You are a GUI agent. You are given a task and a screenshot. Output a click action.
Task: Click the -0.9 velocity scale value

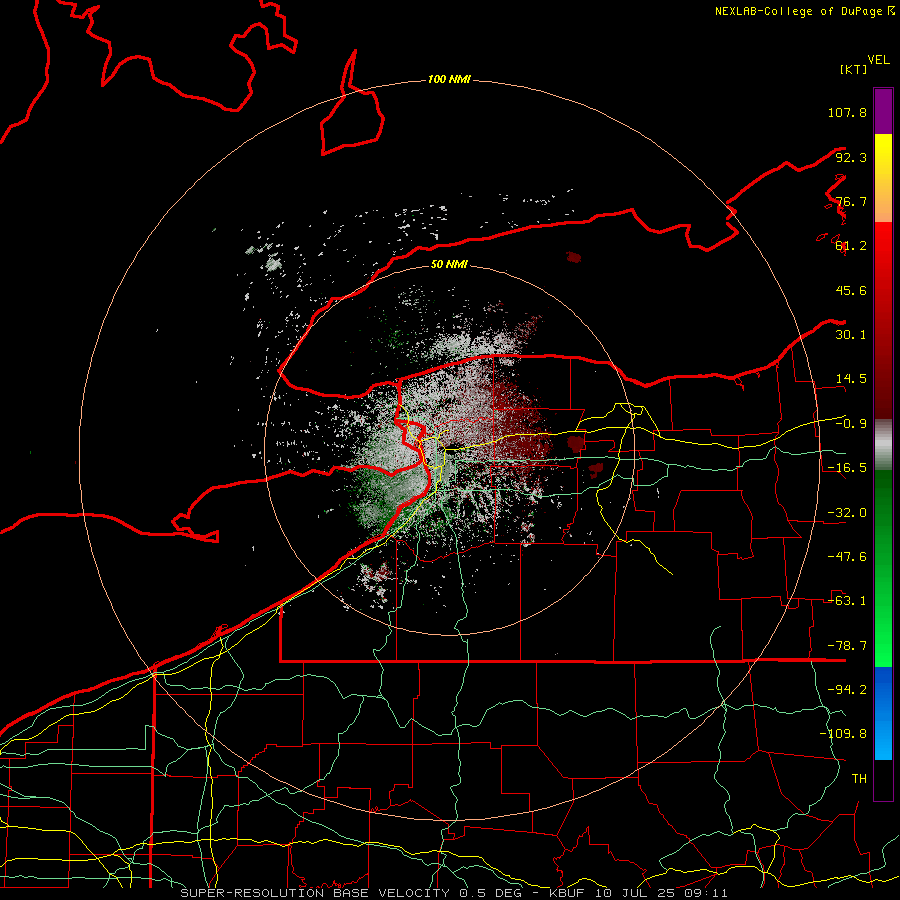851,424
